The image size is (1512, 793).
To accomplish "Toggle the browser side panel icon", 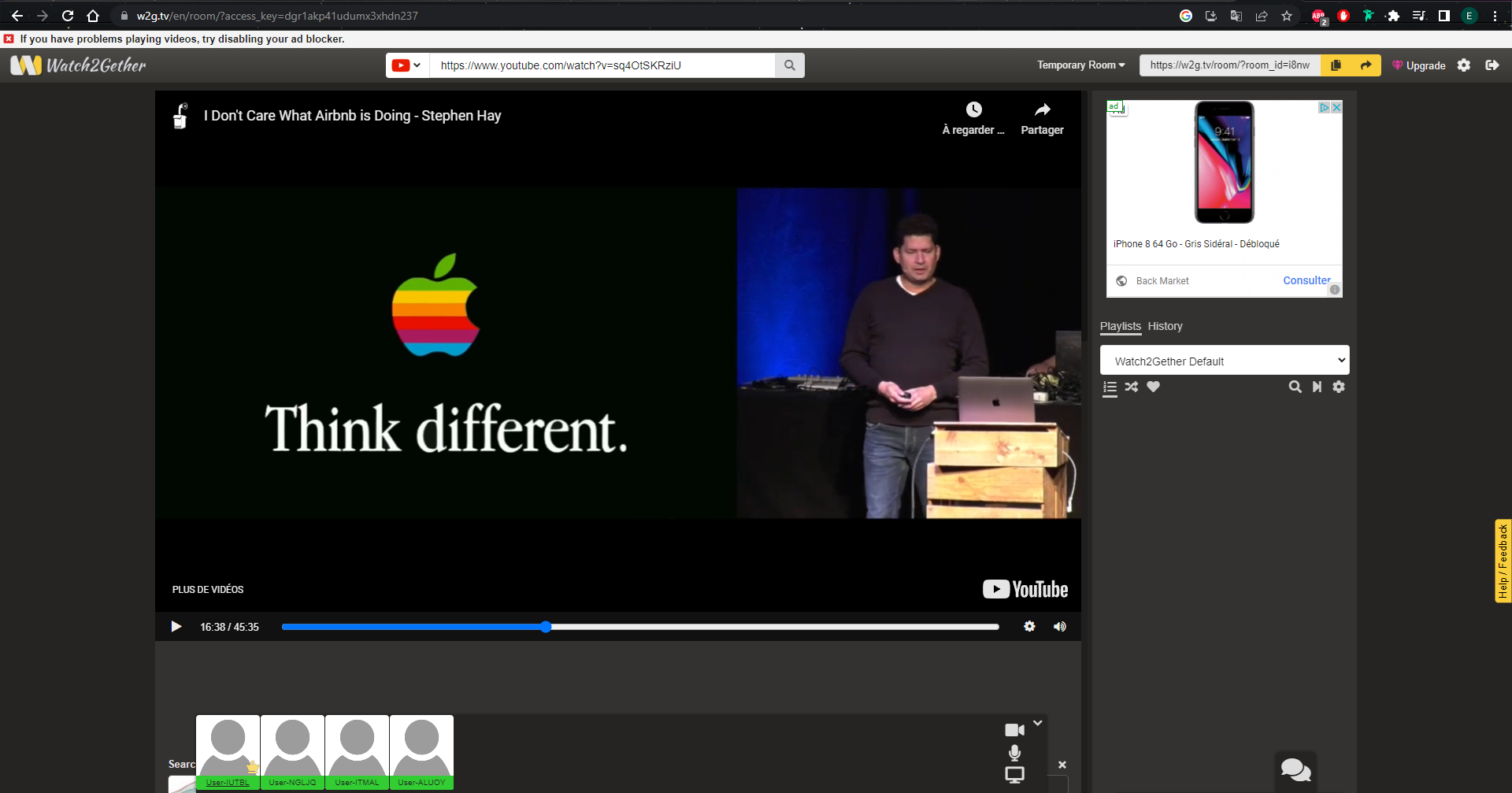I will [1443, 16].
